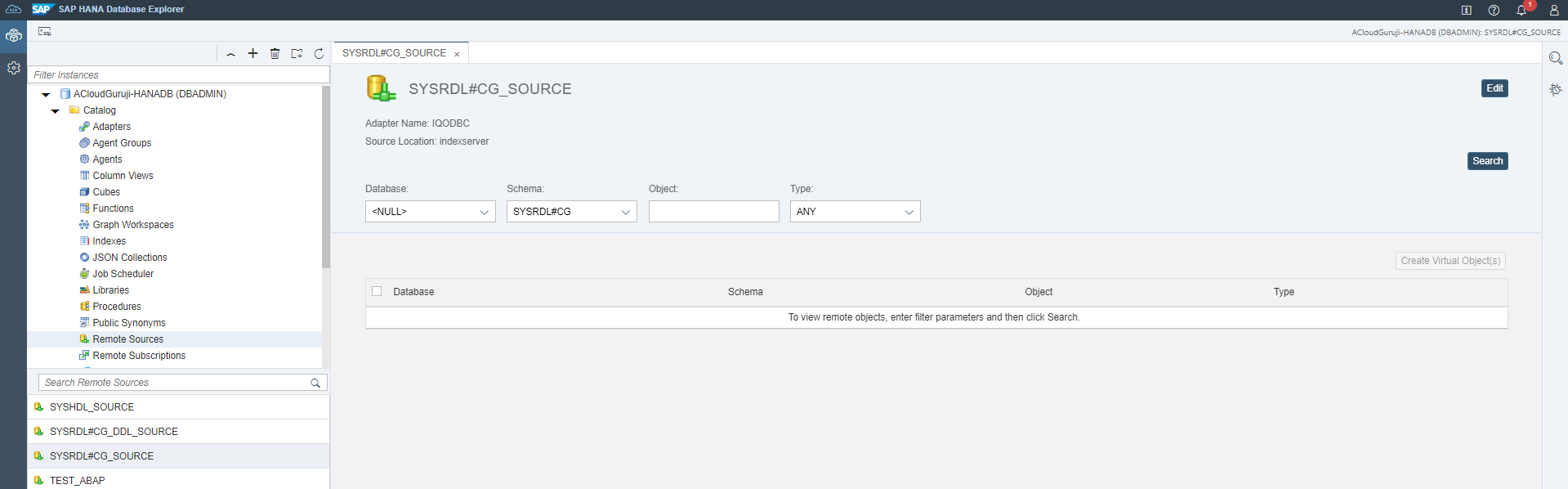Open the help question mark icon

pos(1494,10)
